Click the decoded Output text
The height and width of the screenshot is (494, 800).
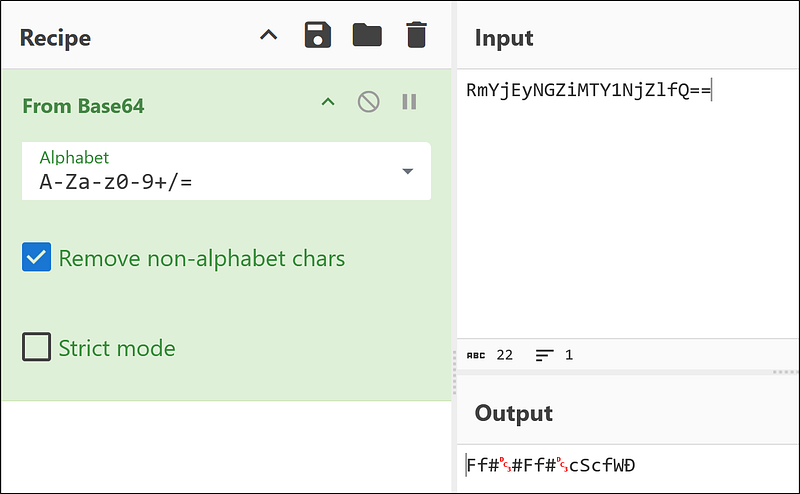(551, 466)
